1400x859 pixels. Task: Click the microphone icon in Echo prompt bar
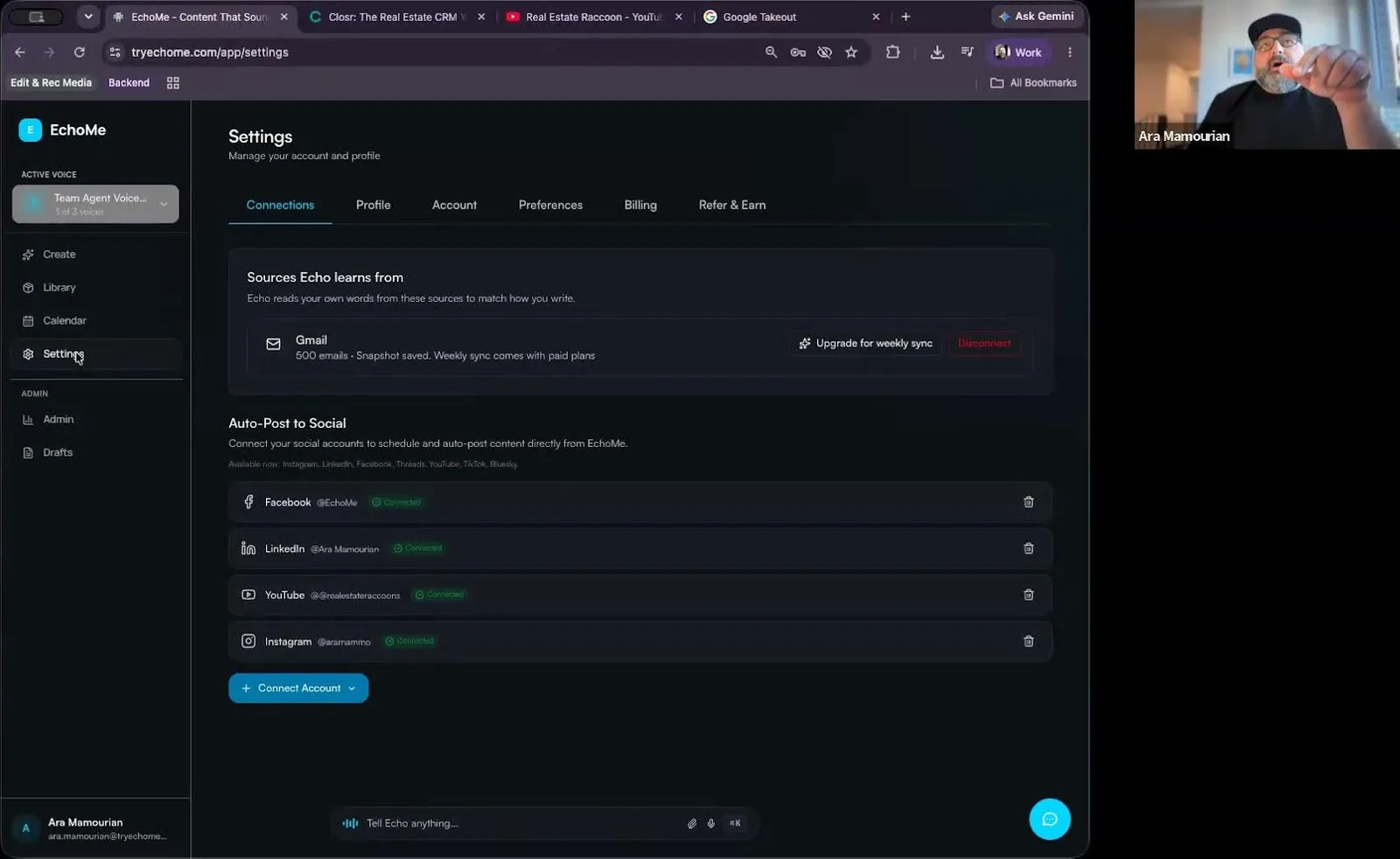[710, 823]
